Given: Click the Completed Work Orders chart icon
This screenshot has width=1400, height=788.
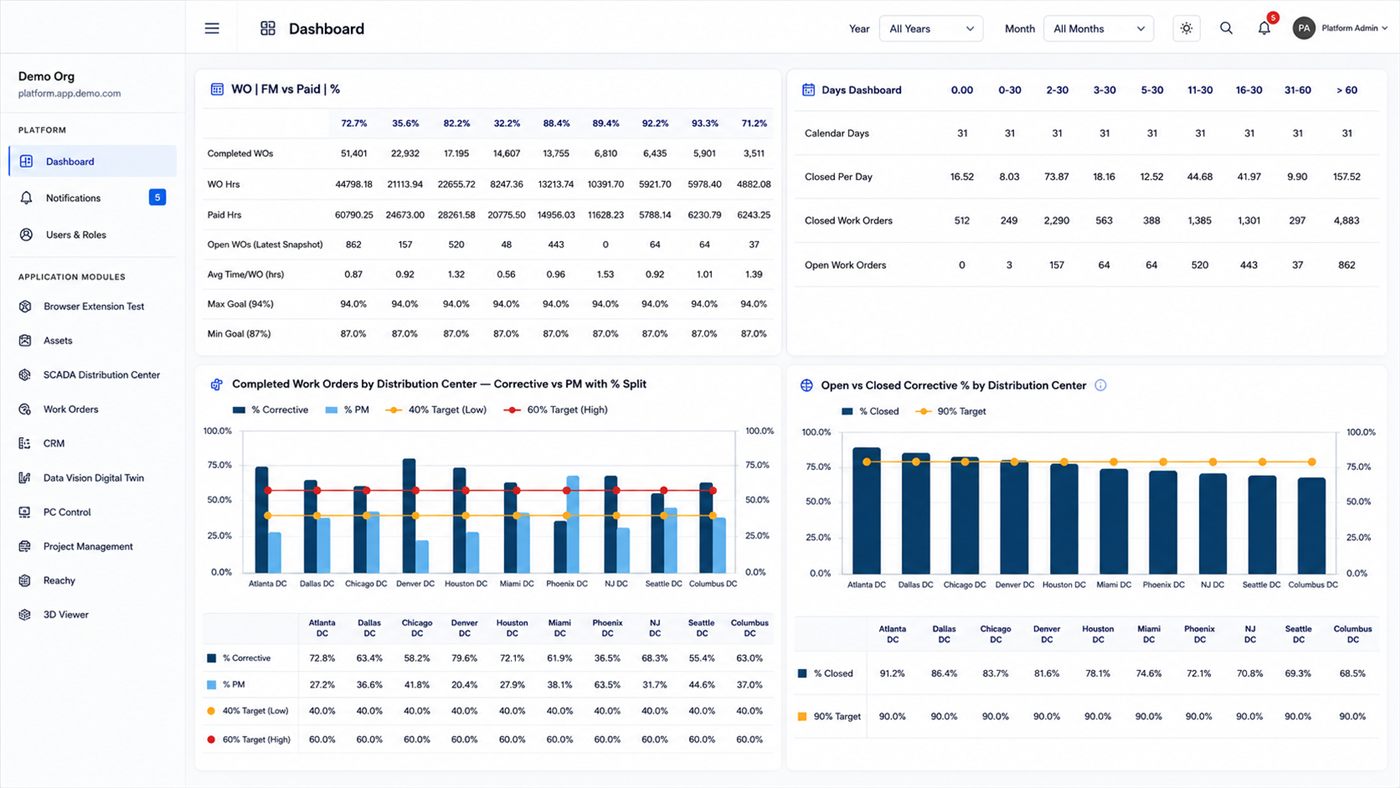Looking at the screenshot, I should [216, 384].
